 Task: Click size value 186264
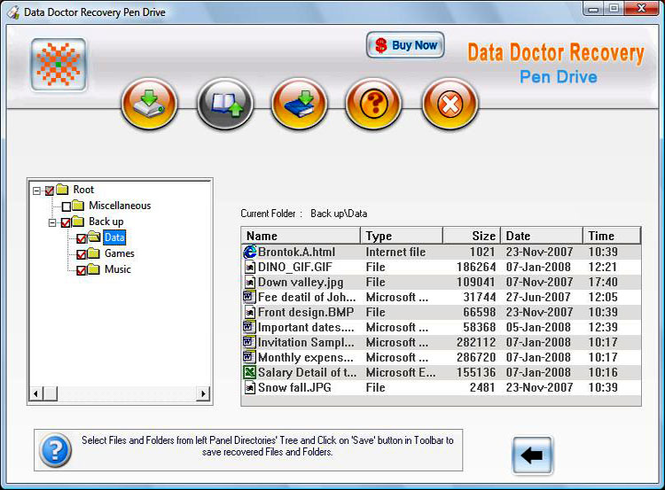(476, 267)
